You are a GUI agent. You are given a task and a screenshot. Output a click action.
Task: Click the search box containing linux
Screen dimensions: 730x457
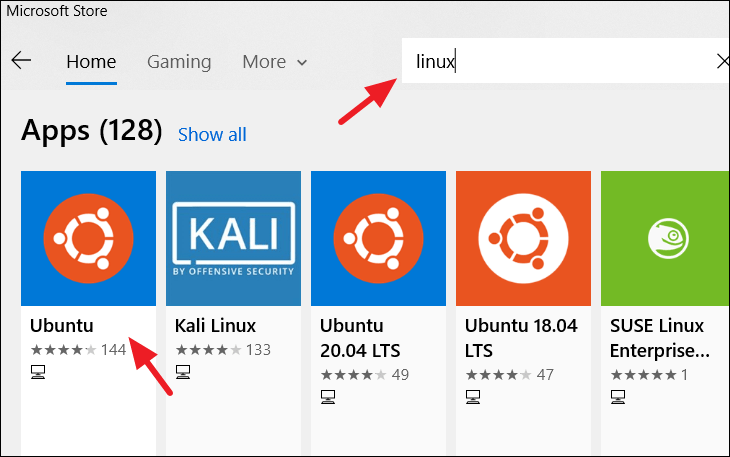(565, 61)
